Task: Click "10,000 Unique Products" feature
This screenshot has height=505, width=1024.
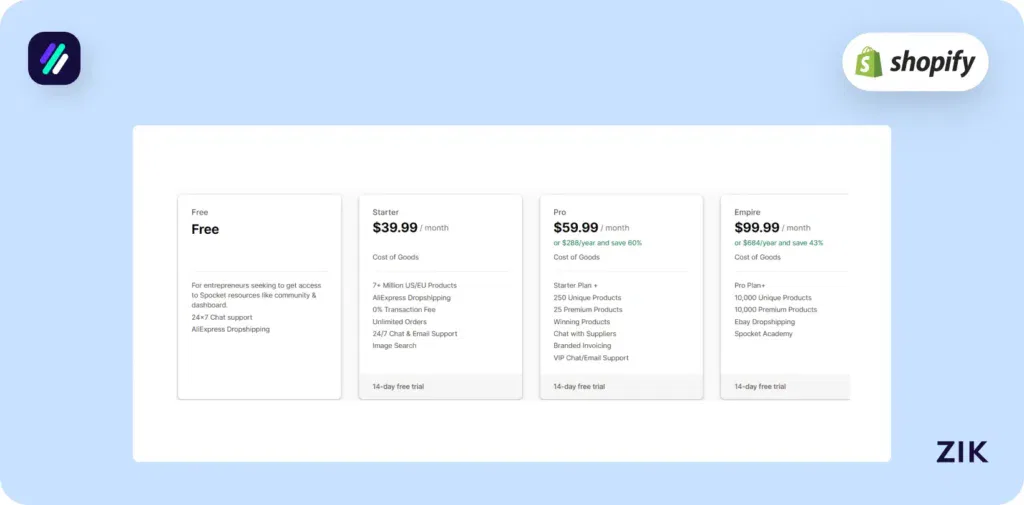Action: point(773,298)
